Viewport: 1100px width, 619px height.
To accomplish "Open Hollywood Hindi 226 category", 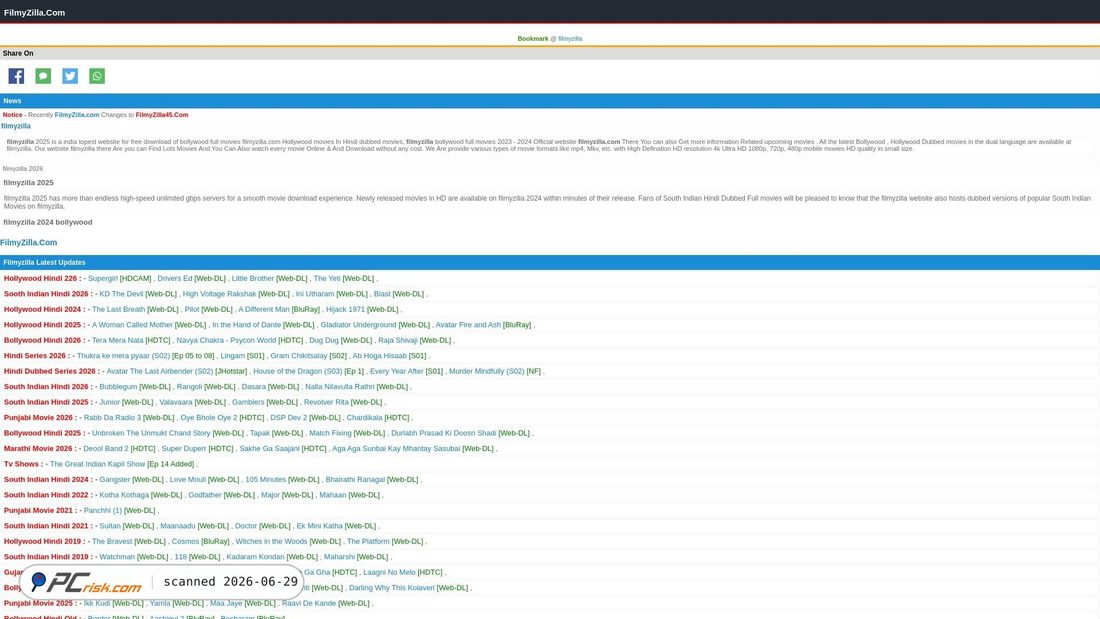I will click(x=40, y=279).
